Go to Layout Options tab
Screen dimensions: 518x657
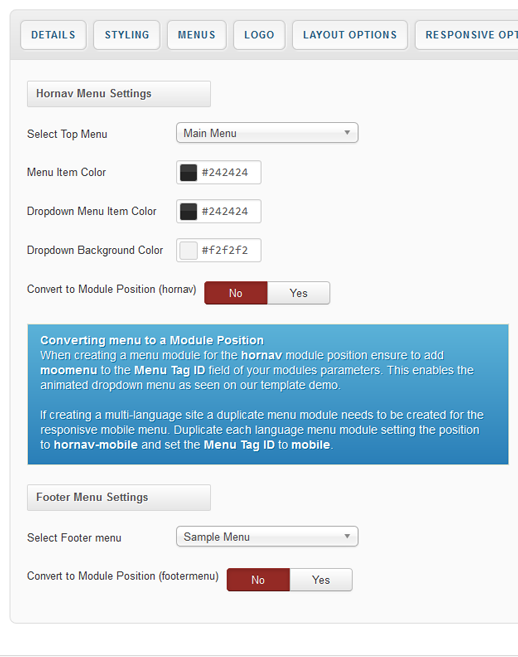click(350, 35)
